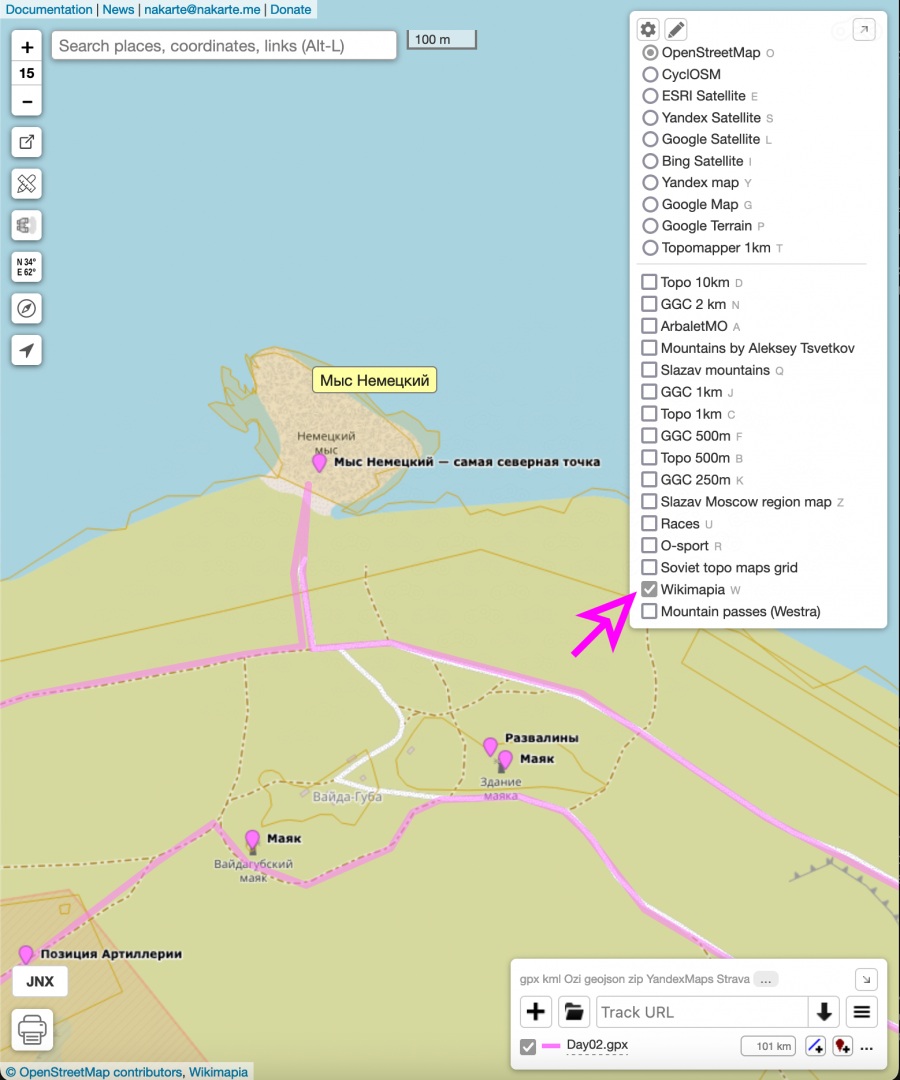Activate the ruler and pencil measure tool
900x1080 pixels.
(27, 184)
